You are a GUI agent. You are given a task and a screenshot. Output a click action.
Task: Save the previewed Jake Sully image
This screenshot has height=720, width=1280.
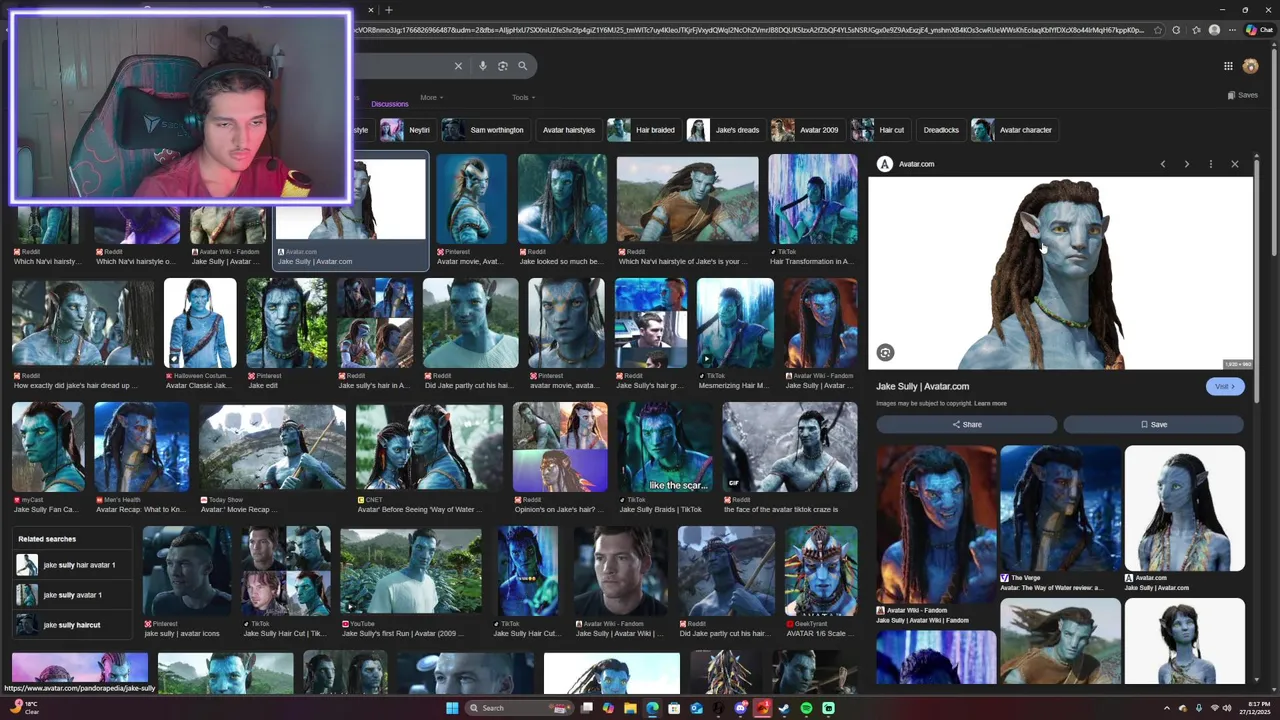1153,424
